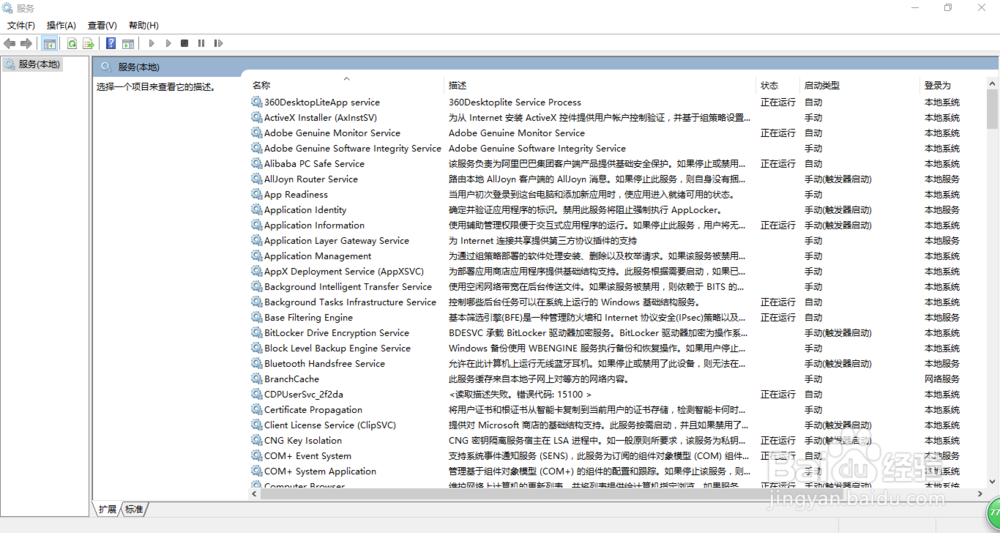Click the vertical scrollbar thumb
The height and width of the screenshot is (533, 1000).
[x=992, y=109]
